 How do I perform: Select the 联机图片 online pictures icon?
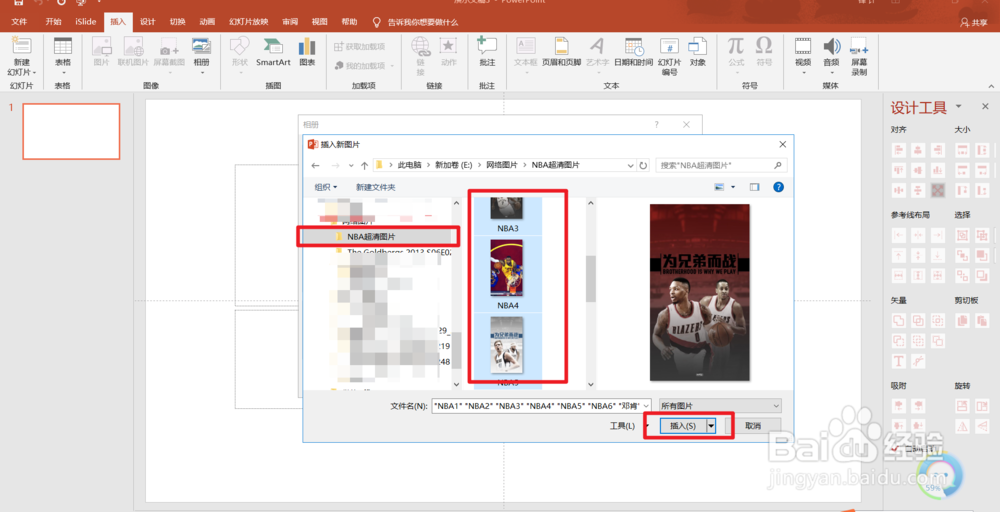pos(133,52)
